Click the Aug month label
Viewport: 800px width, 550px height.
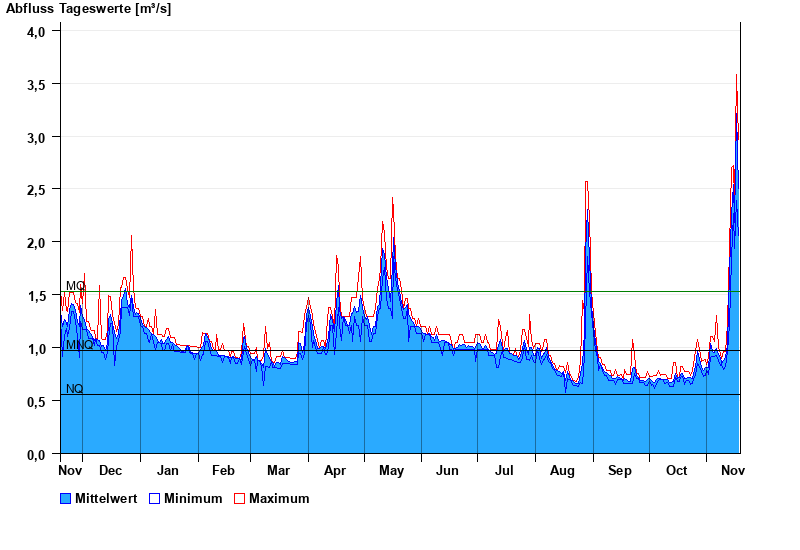pos(563,471)
